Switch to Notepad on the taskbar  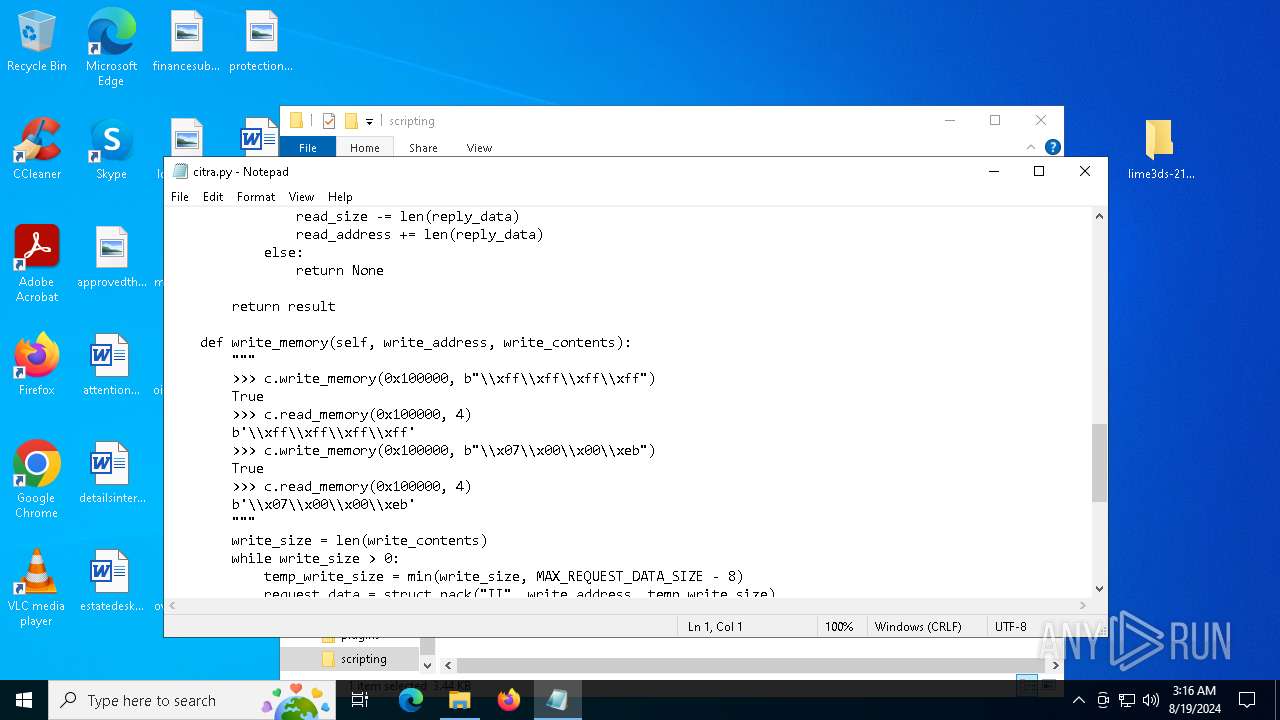557,700
